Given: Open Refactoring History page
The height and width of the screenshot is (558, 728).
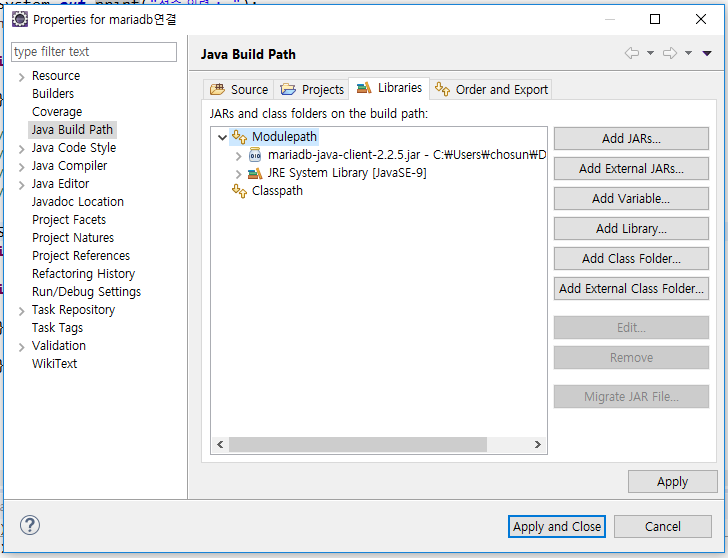Looking at the screenshot, I should click(83, 274).
